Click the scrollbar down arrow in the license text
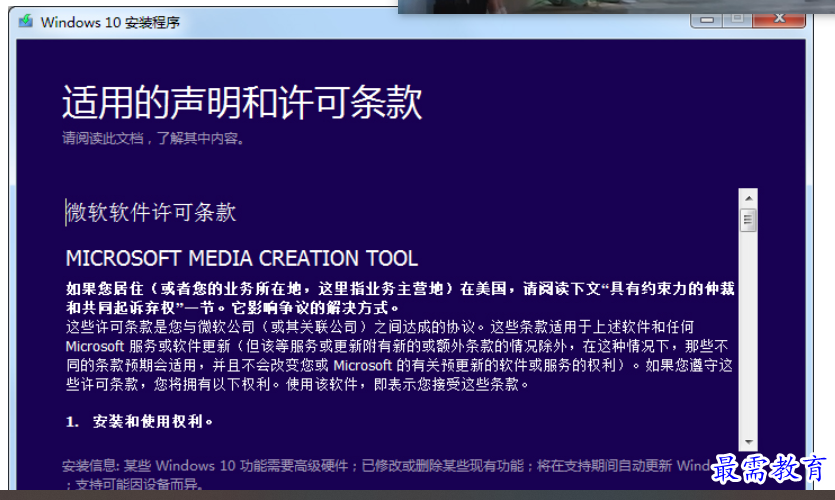 pos(748,441)
